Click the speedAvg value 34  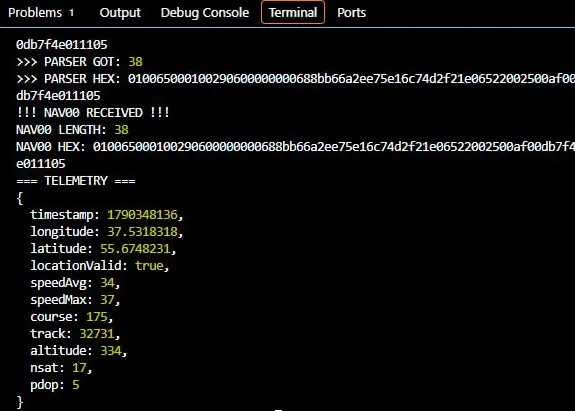click(107, 283)
